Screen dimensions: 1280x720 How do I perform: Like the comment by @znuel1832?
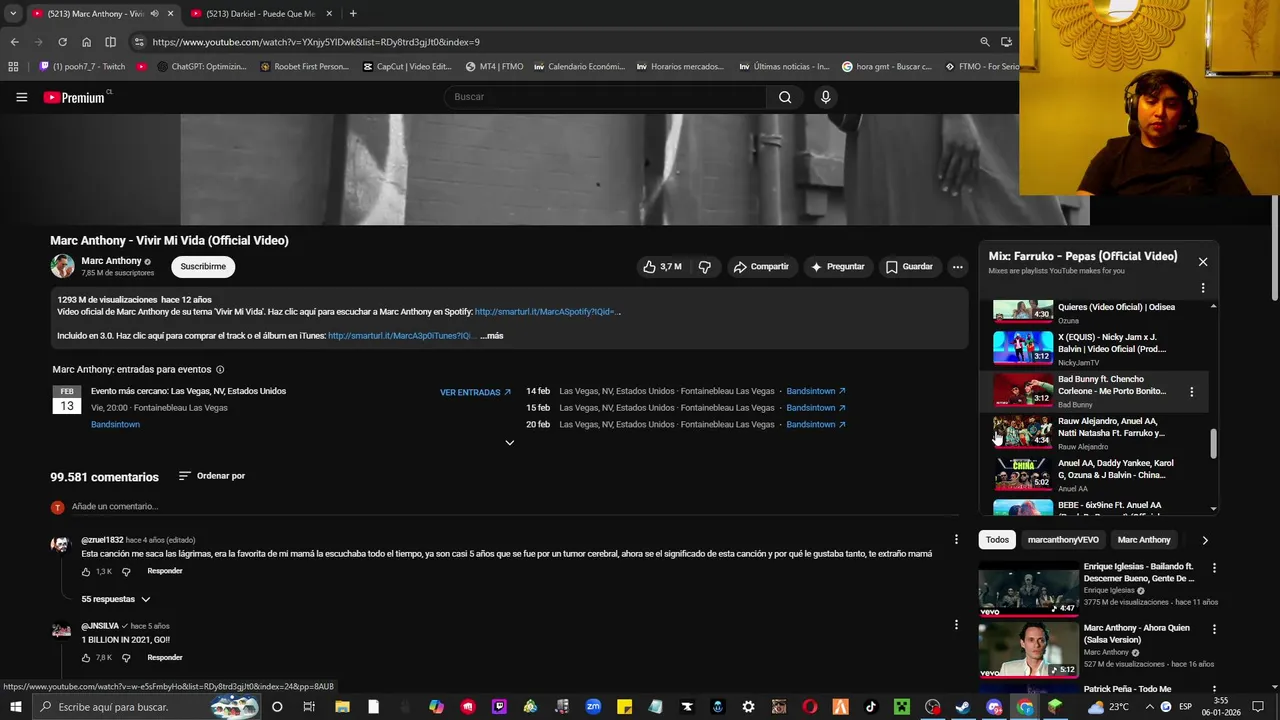pyautogui.click(x=86, y=572)
